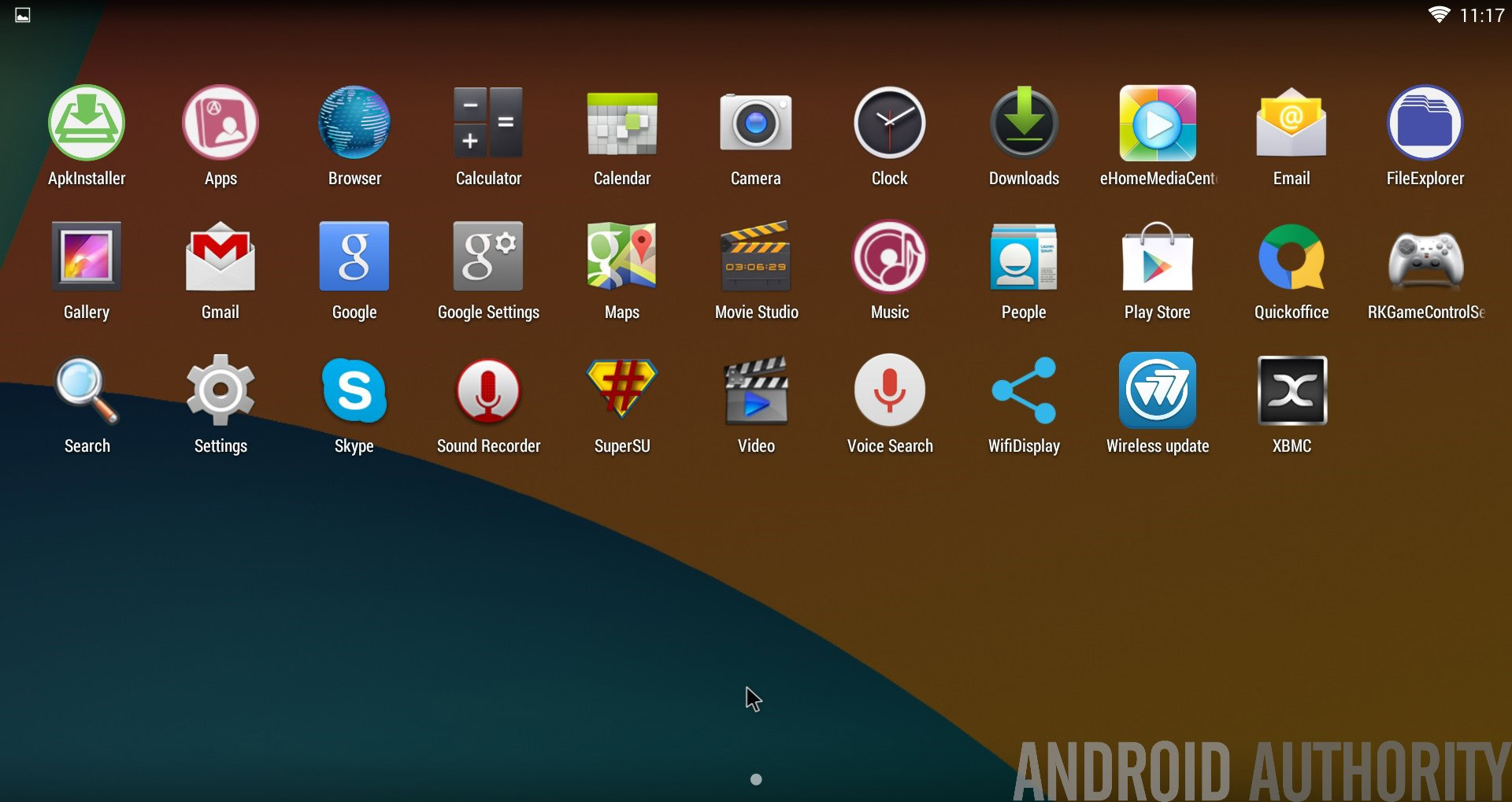
Task: Open the Video player app
Action: (x=756, y=390)
